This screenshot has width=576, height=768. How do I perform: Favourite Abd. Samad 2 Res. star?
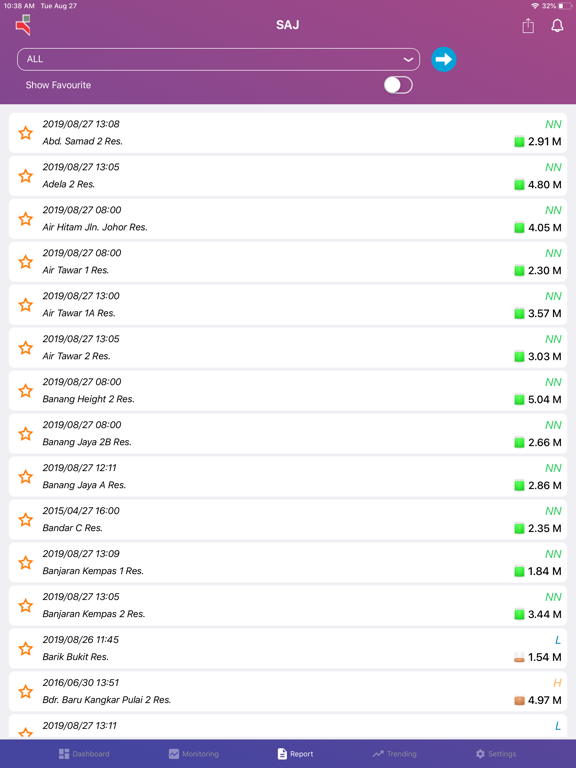(25, 133)
